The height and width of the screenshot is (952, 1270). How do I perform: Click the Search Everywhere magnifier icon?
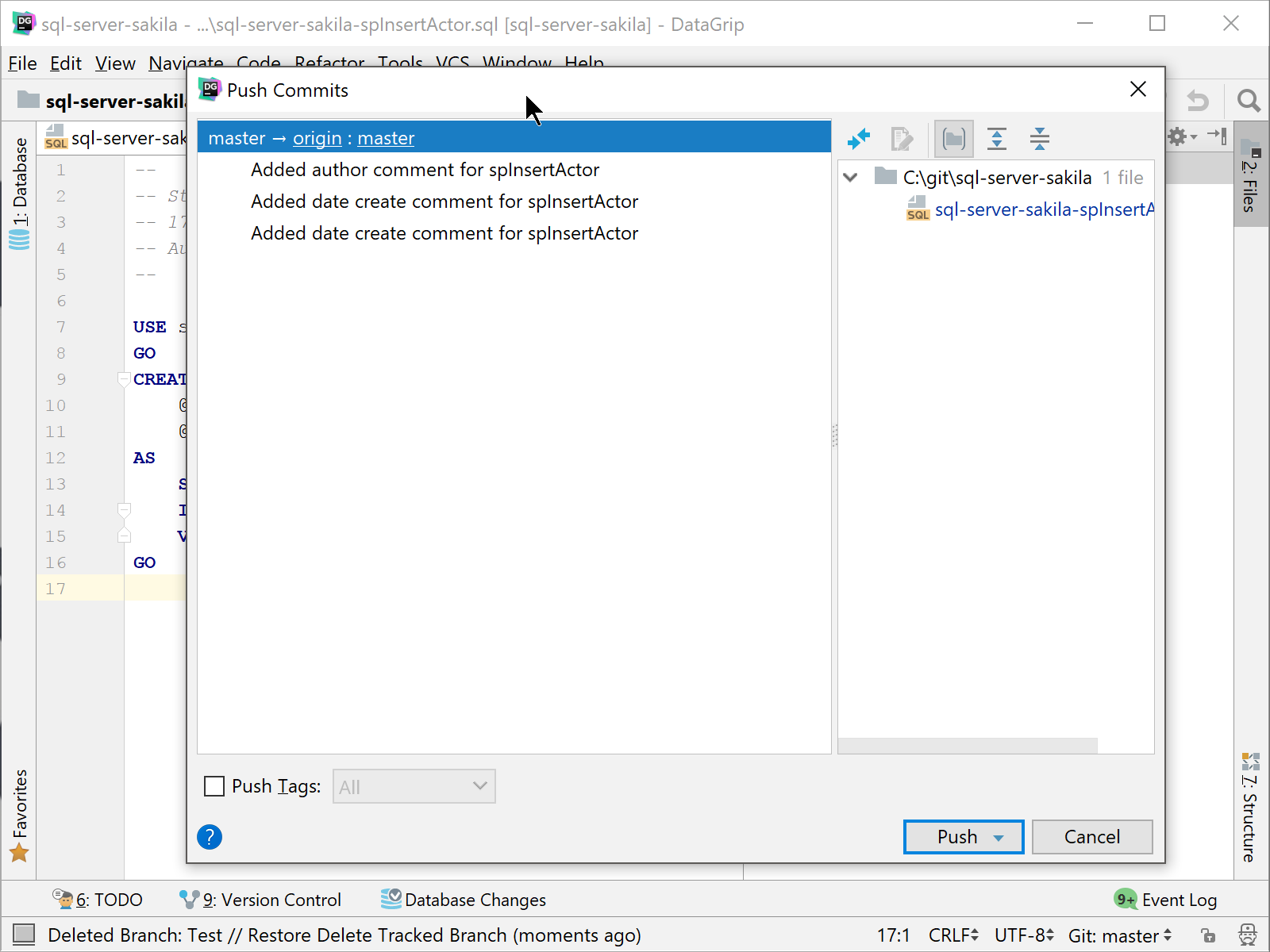tap(1249, 101)
